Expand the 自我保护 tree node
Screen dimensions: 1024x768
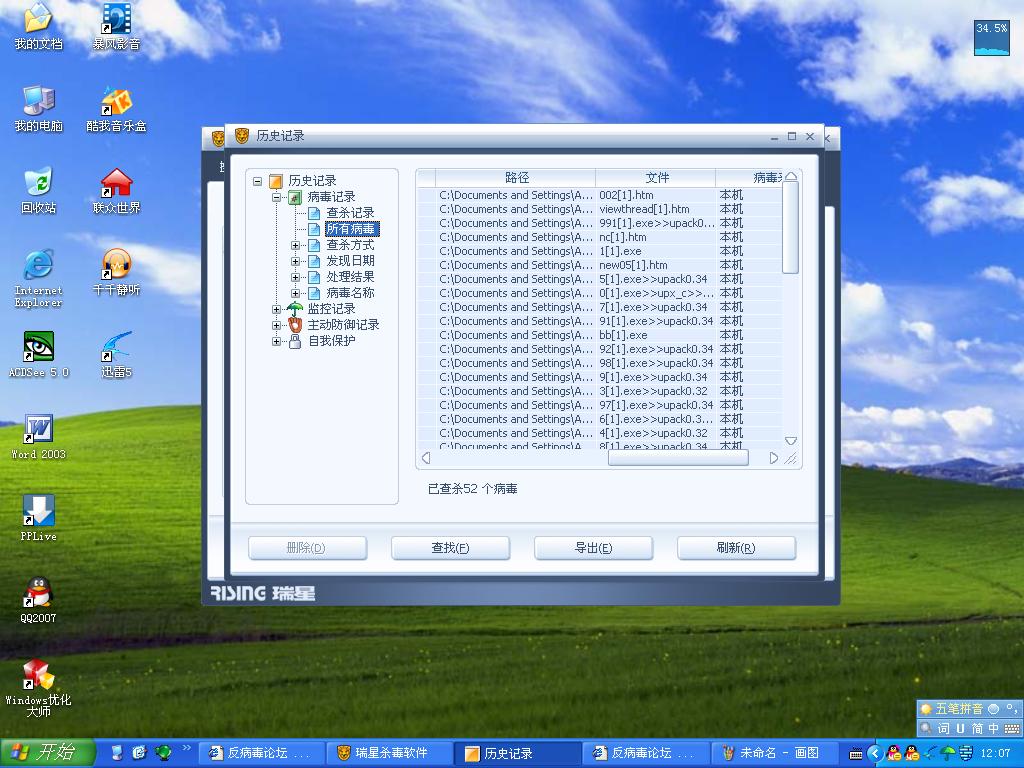276,341
